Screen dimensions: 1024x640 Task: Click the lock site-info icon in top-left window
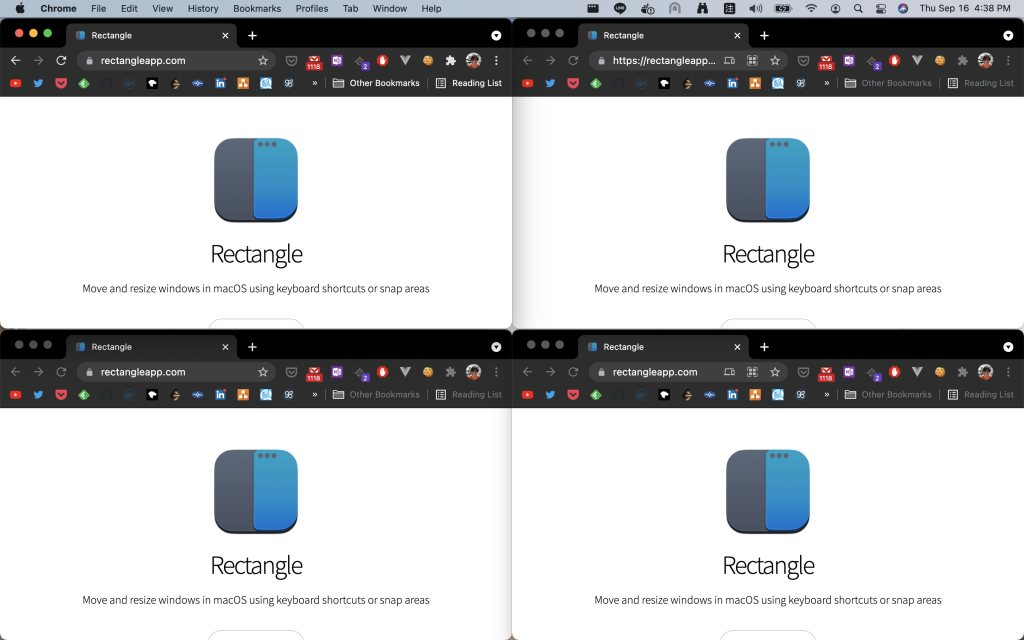[89, 61]
